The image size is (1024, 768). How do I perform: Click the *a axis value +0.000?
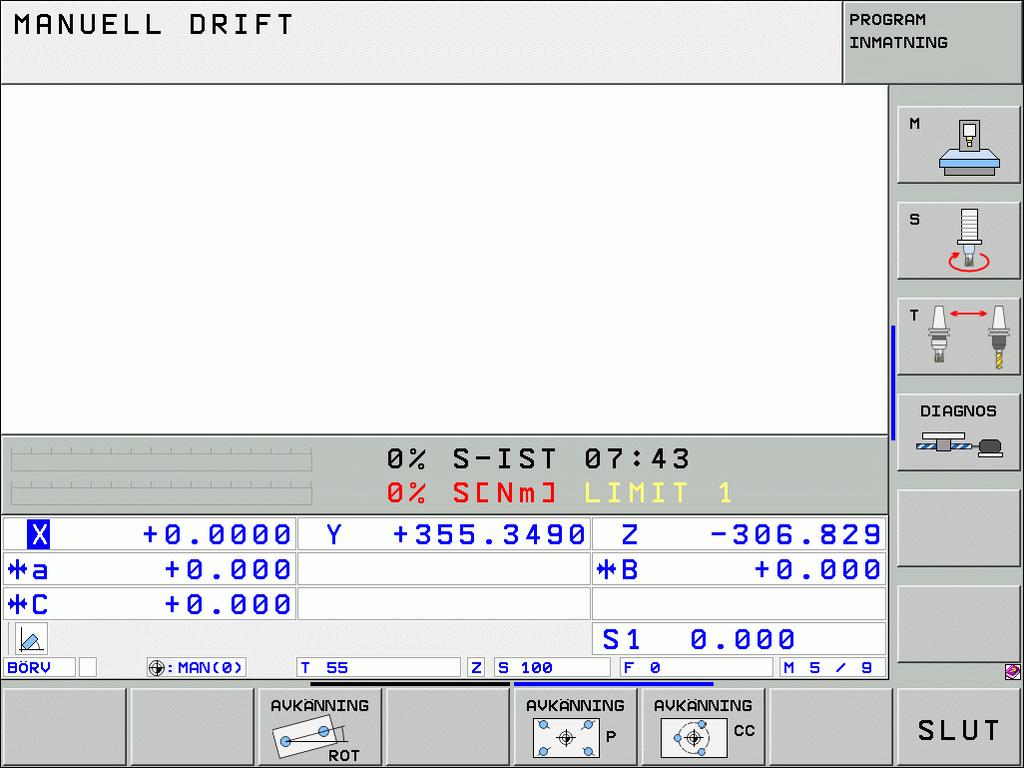tap(227, 569)
